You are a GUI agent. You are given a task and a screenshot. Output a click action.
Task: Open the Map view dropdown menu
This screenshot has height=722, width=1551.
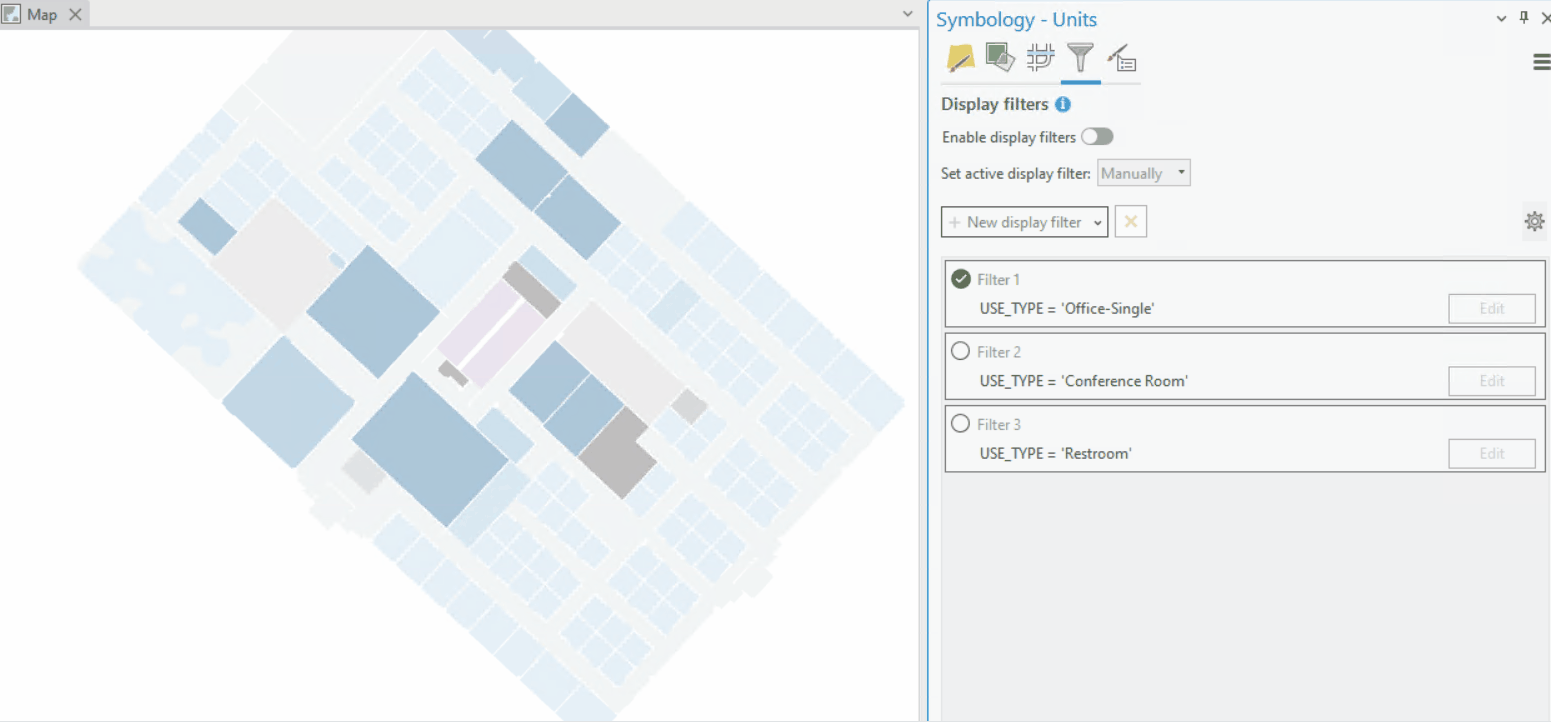pos(907,13)
